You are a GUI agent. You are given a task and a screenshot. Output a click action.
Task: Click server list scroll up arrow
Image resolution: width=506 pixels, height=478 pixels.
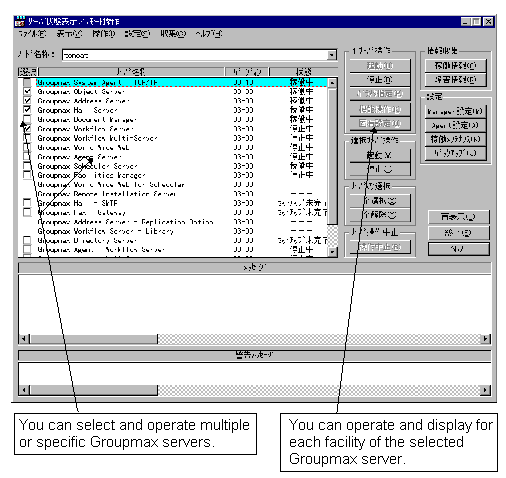(x=332, y=83)
